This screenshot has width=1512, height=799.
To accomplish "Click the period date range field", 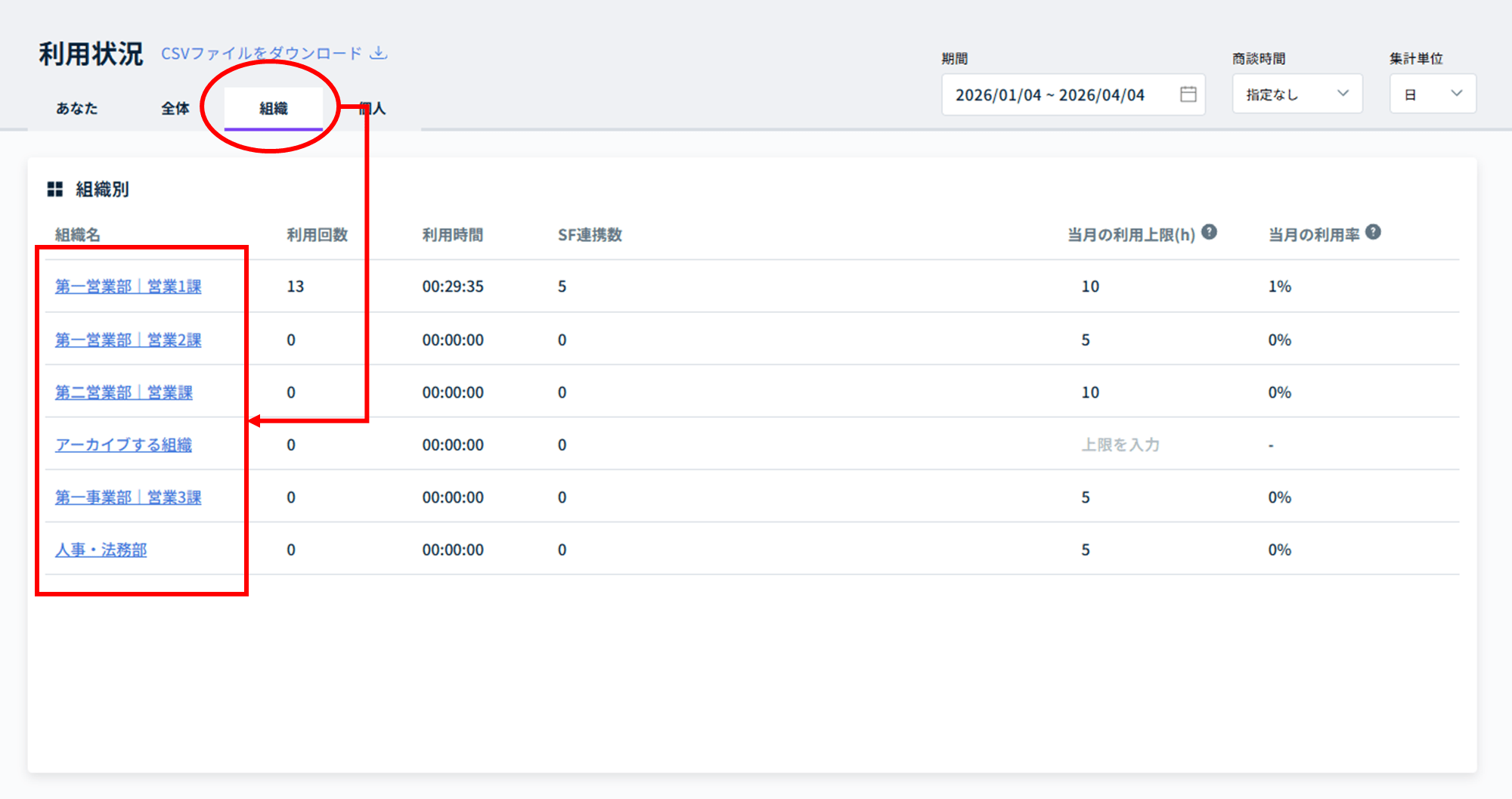I will point(1051,95).
